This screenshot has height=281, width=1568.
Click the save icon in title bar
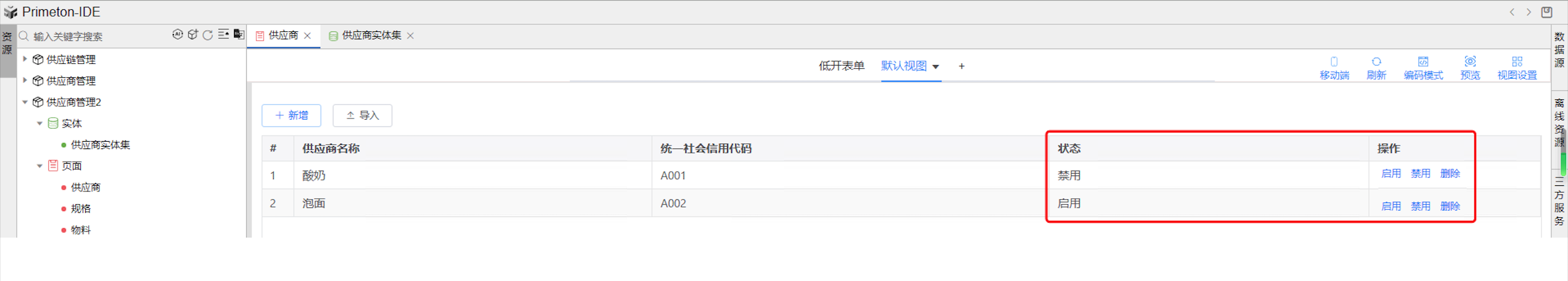(1547, 12)
